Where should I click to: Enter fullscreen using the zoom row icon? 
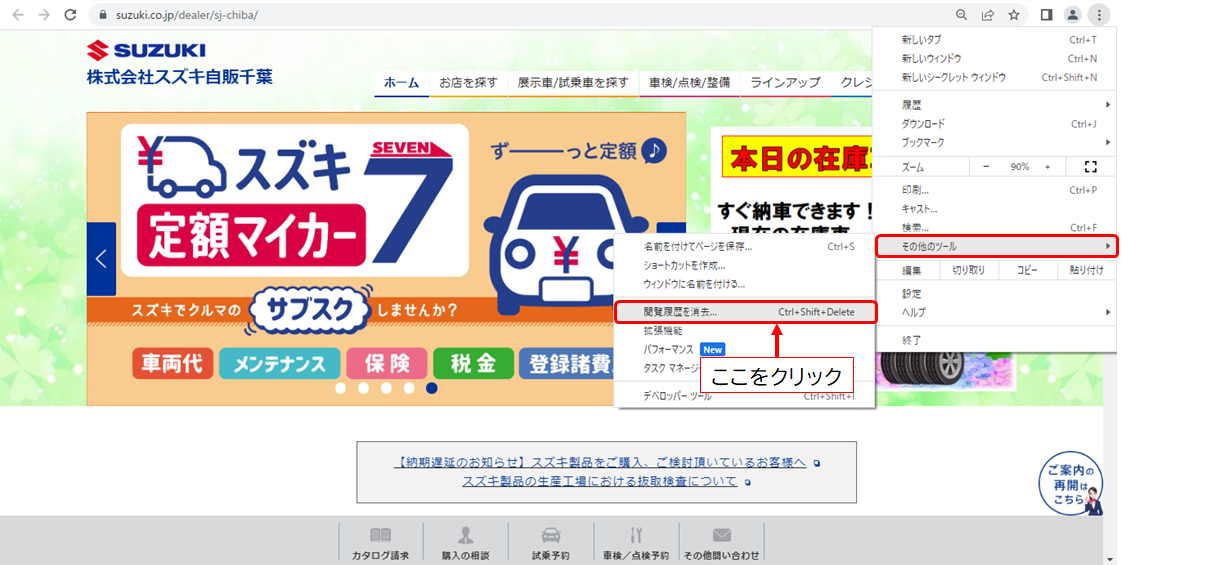[x=1091, y=167]
